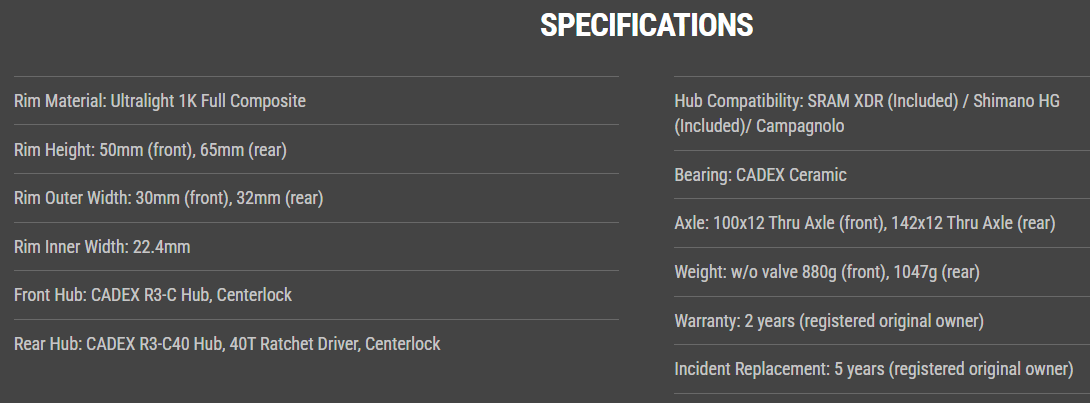Screen dimensions: 1090x403
Task: Click the 142x12 Thru Axle (rear) text
Action: tap(973, 223)
